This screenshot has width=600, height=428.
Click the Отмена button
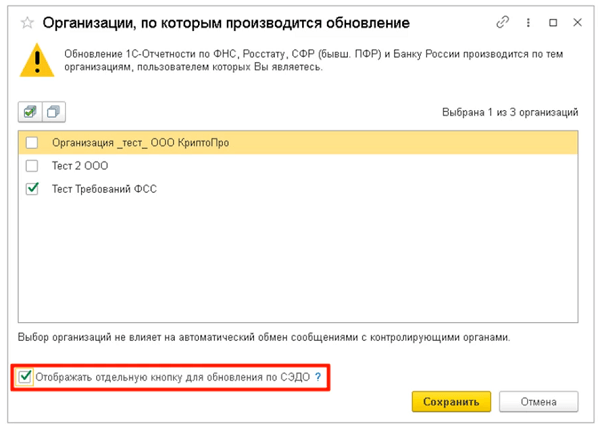538,402
